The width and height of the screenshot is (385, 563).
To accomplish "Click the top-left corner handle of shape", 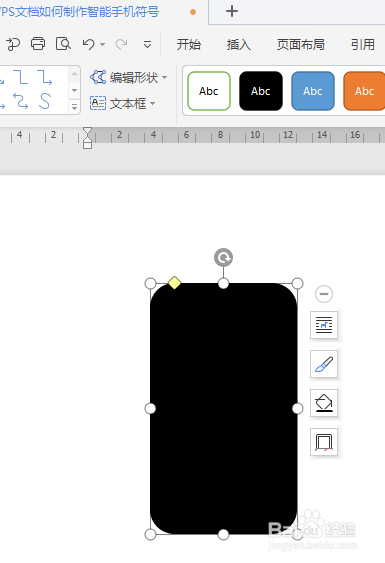I will pyautogui.click(x=150, y=283).
